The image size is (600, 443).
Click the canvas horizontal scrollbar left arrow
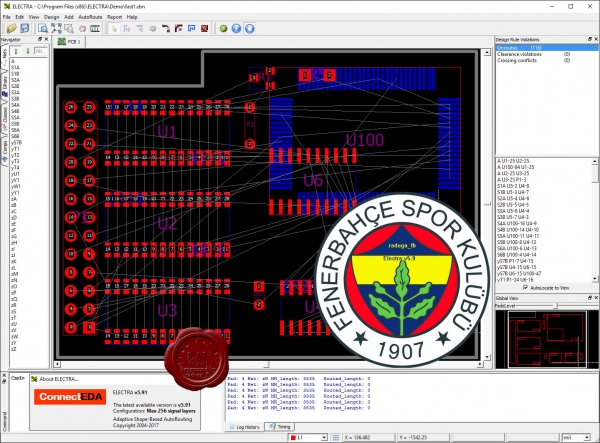[57, 364]
